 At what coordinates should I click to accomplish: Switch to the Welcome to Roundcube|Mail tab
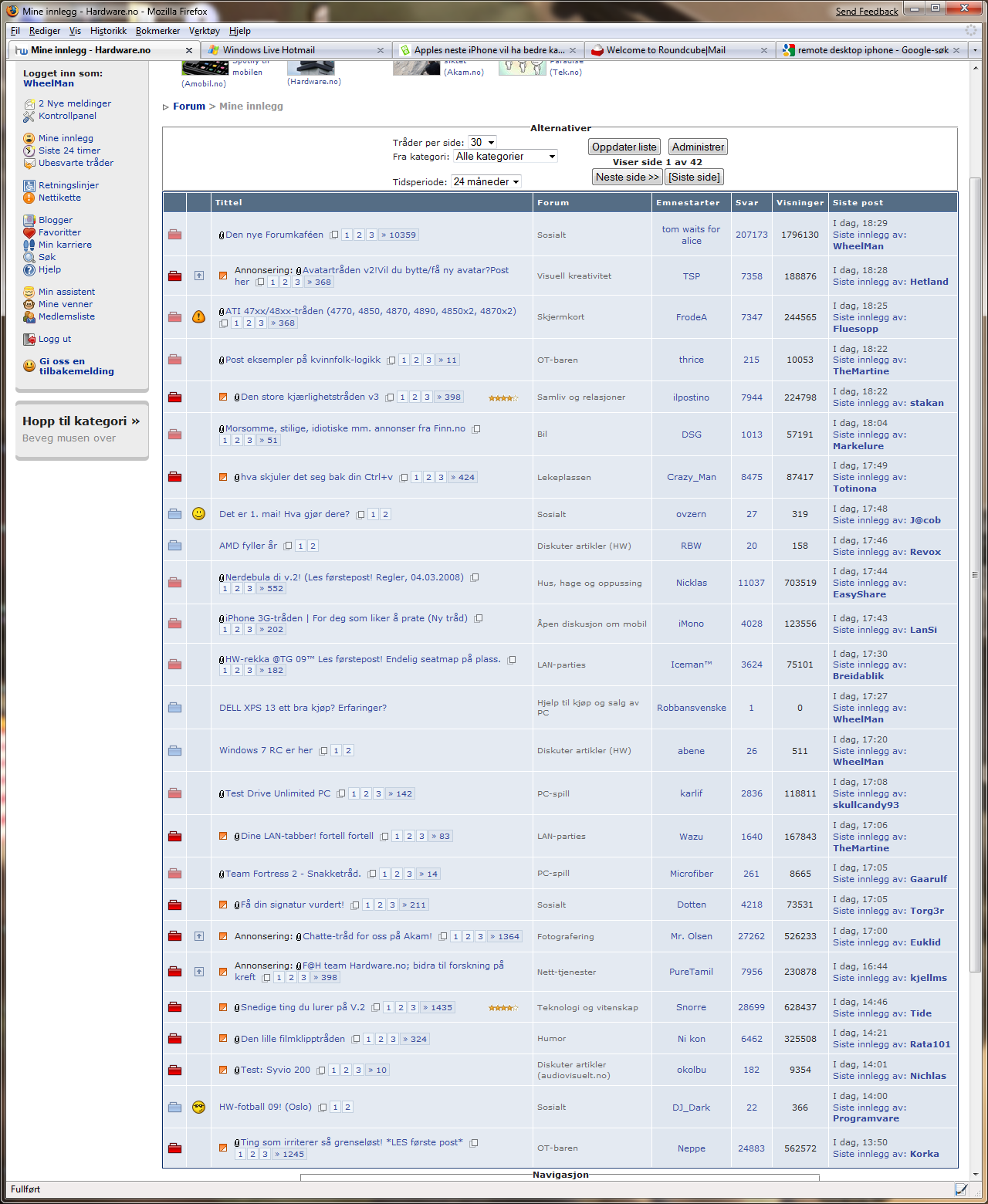pos(680,50)
